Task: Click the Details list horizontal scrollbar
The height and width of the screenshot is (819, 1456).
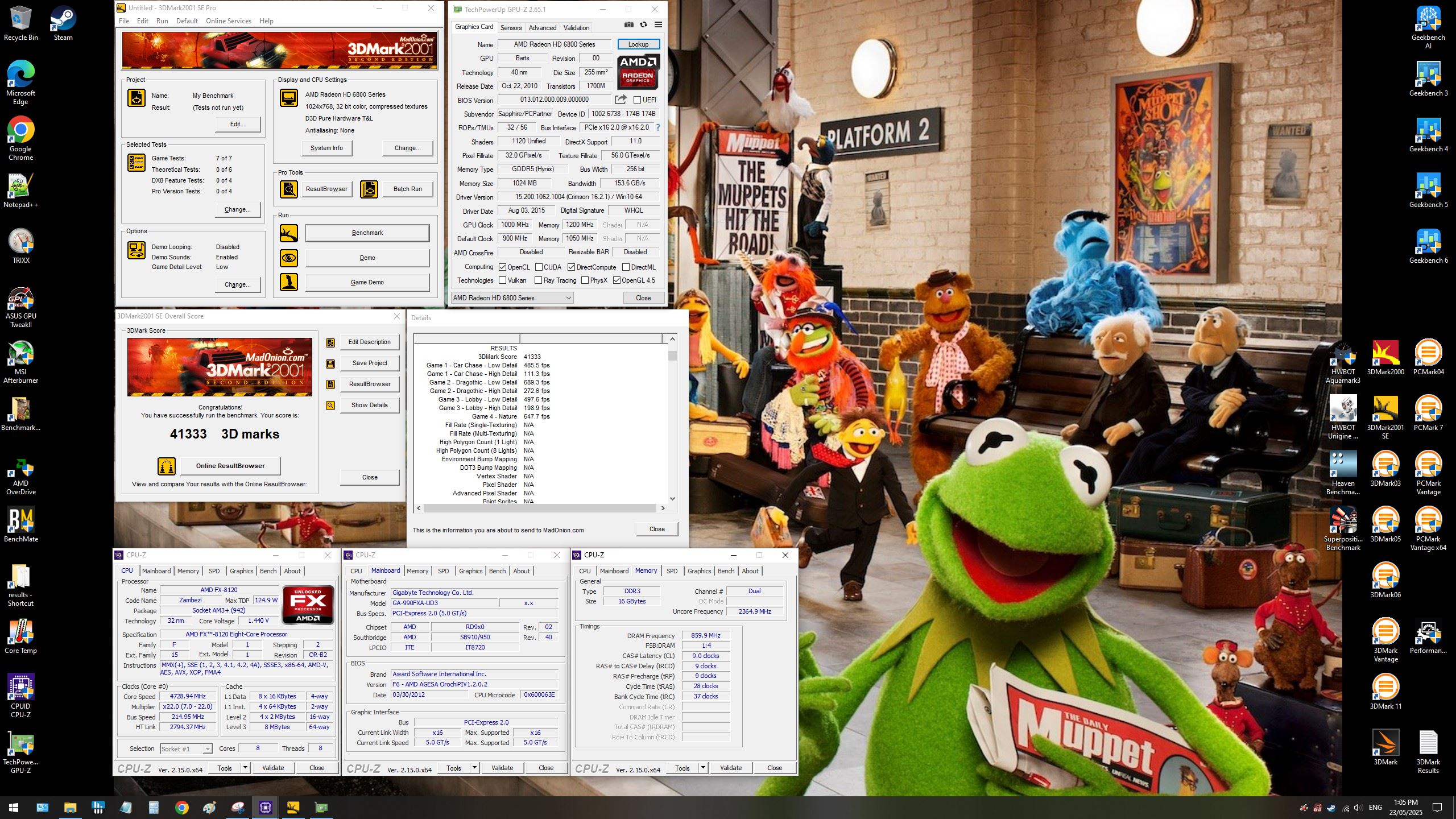Action: (x=540, y=508)
